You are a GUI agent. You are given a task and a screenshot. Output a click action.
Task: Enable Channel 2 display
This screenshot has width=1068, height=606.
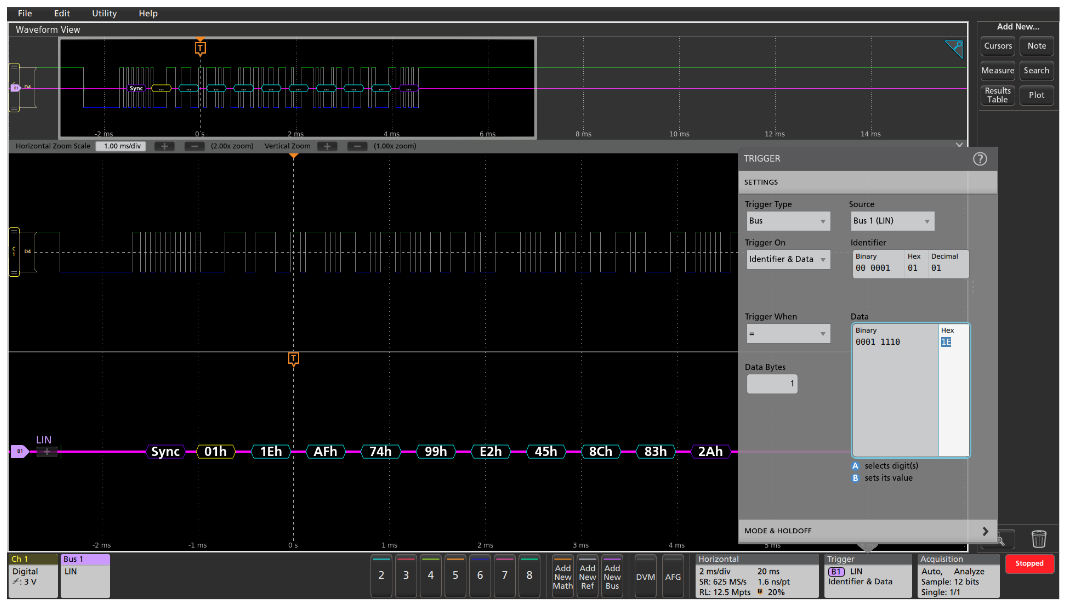pyautogui.click(x=381, y=576)
